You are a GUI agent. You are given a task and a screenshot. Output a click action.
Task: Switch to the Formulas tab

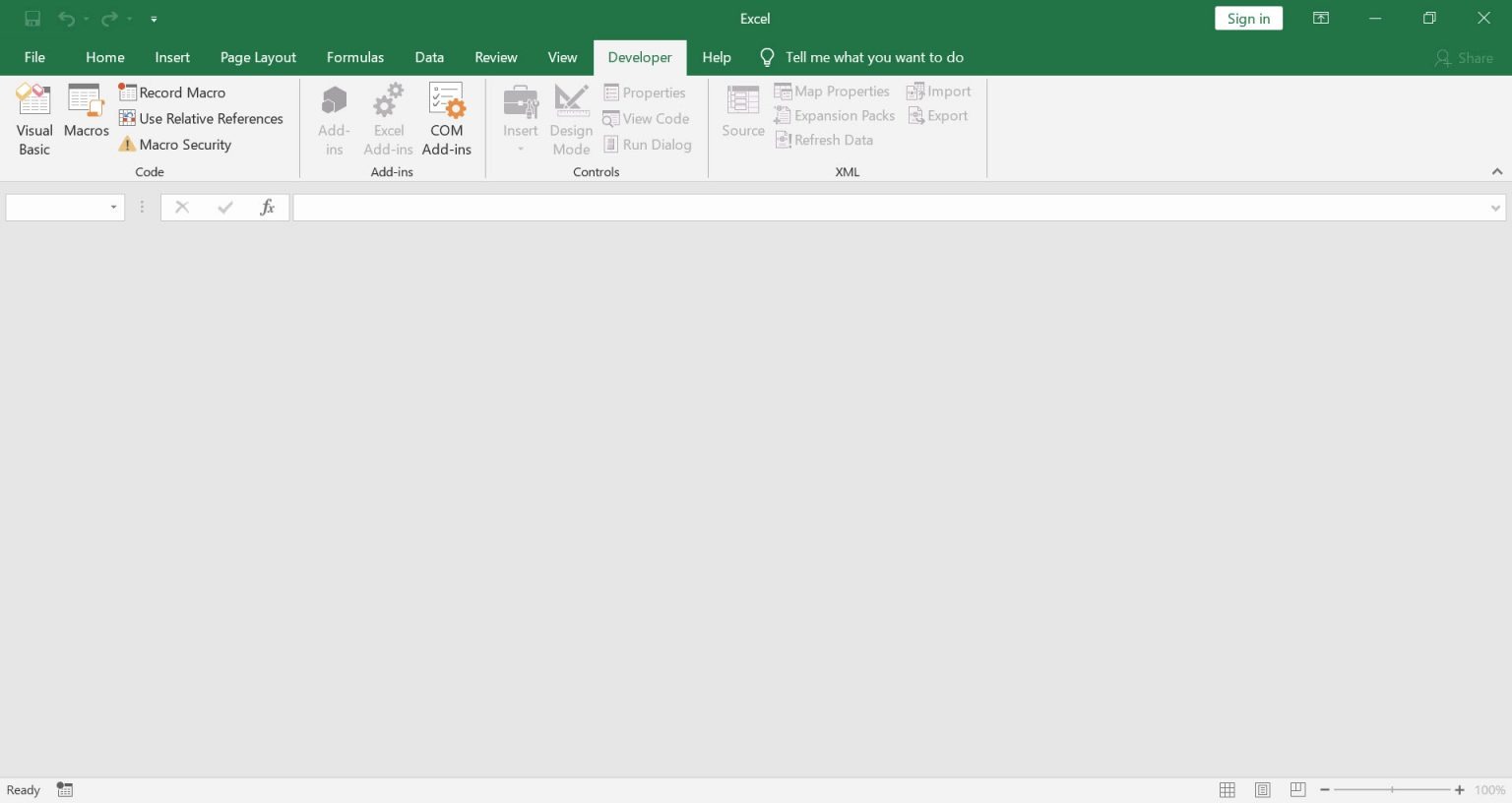355,57
